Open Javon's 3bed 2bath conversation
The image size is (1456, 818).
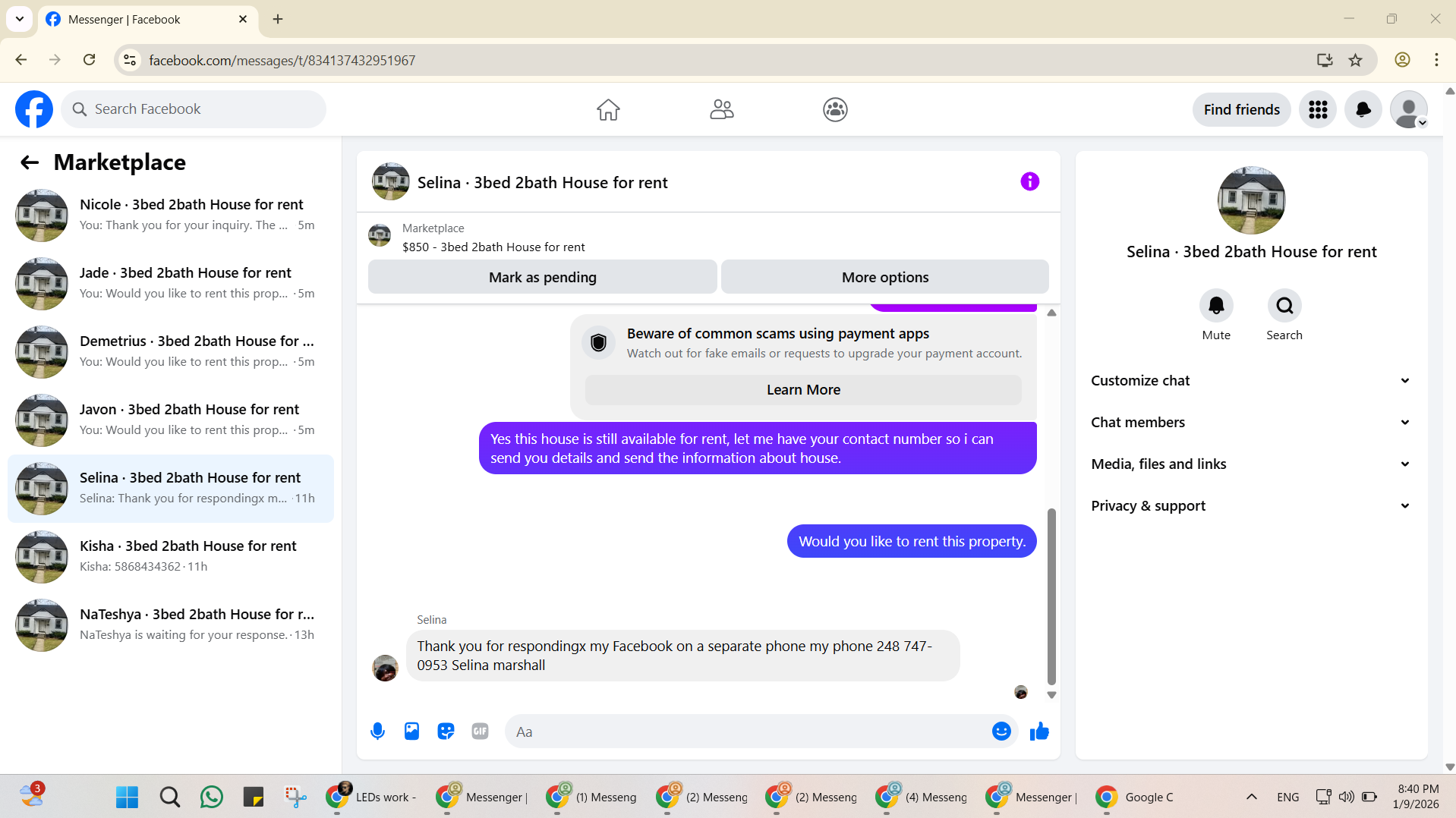[171, 420]
